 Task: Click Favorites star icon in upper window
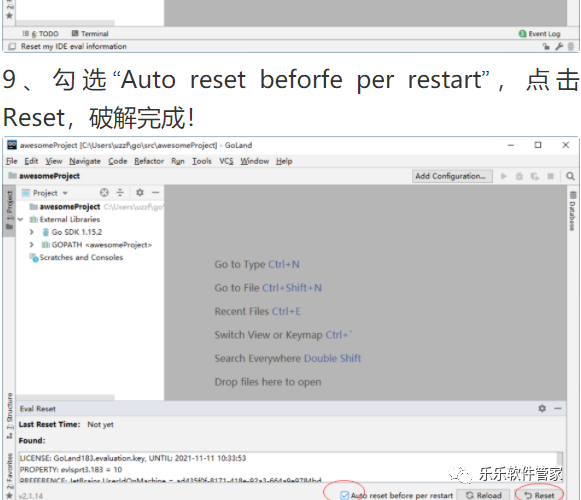[x=10, y=15]
